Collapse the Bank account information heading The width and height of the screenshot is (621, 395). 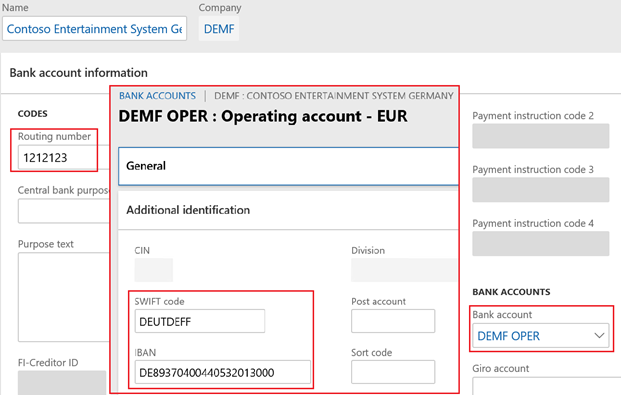coord(78,73)
